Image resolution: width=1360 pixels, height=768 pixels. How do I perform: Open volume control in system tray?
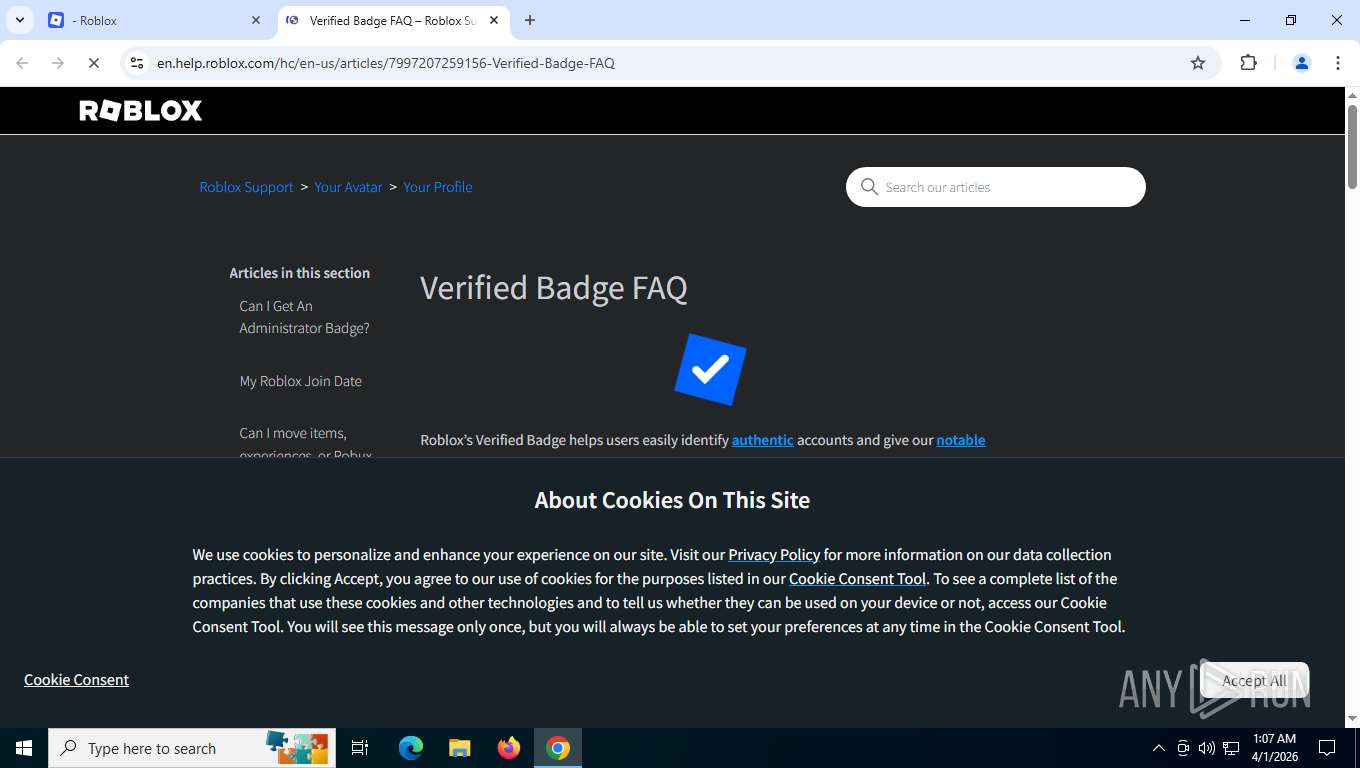point(1207,748)
